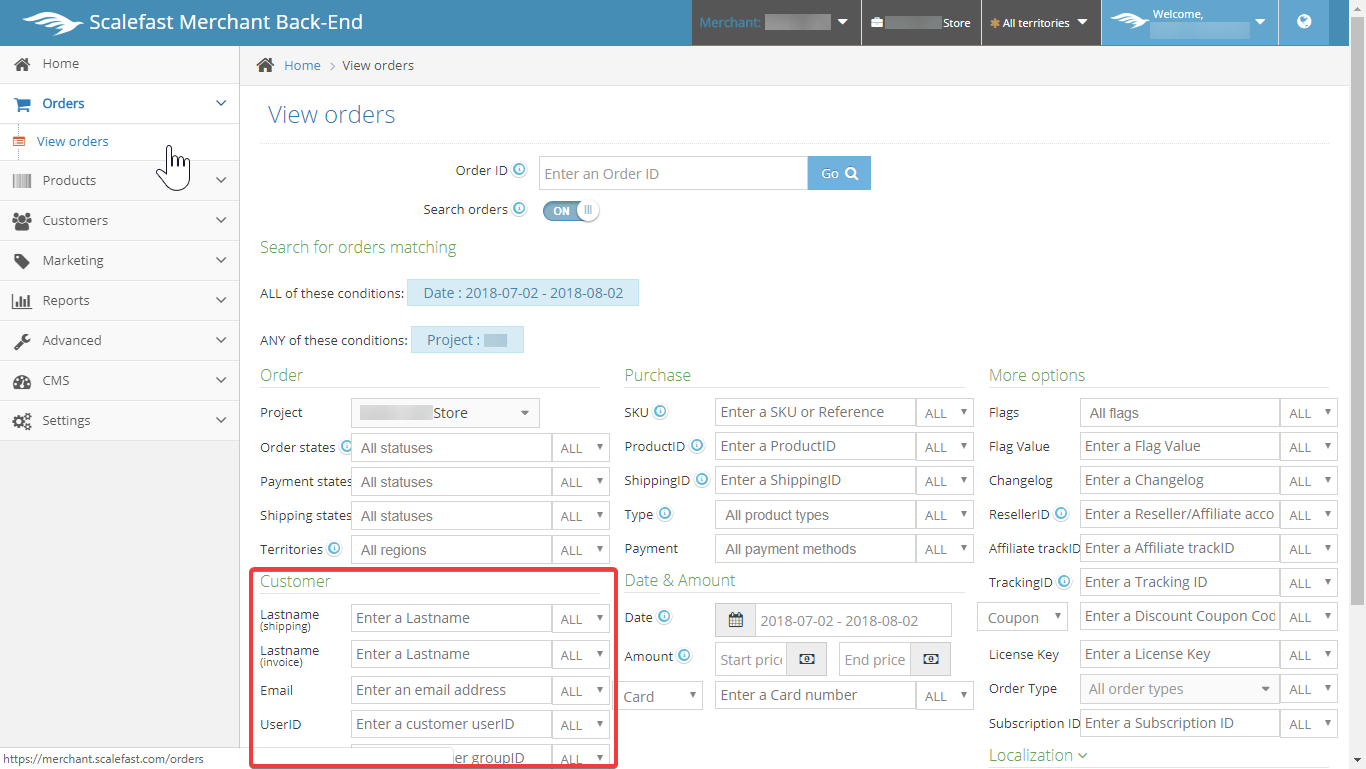Click the globe language icon in header
The height and width of the screenshot is (769, 1366).
click(x=1304, y=22)
